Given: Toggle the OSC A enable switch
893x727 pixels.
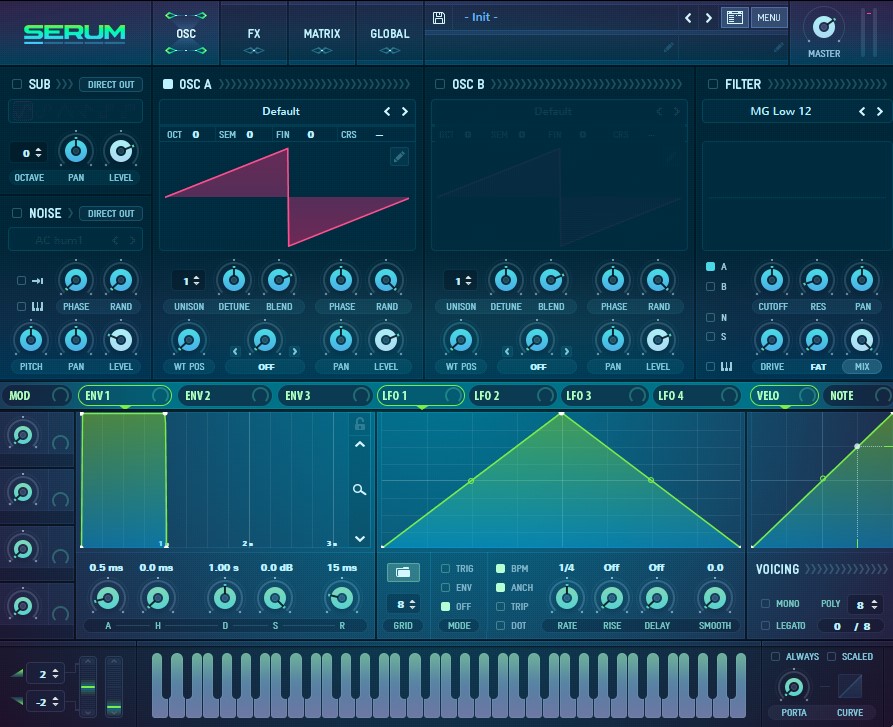Looking at the screenshot, I should pos(168,84).
